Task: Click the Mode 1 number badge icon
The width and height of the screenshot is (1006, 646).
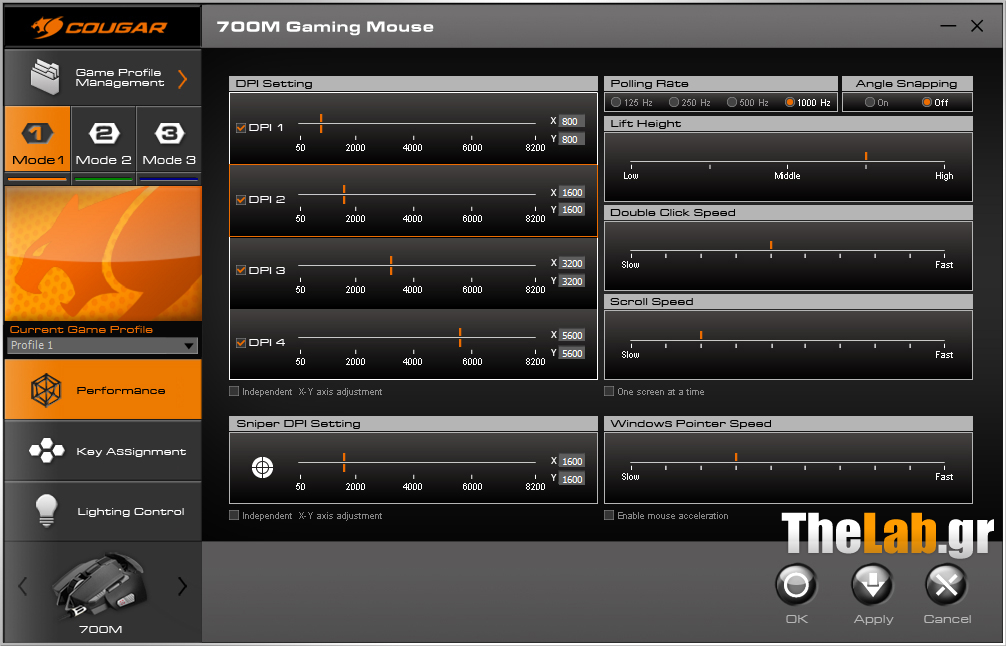Action: (x=37, y=133)
